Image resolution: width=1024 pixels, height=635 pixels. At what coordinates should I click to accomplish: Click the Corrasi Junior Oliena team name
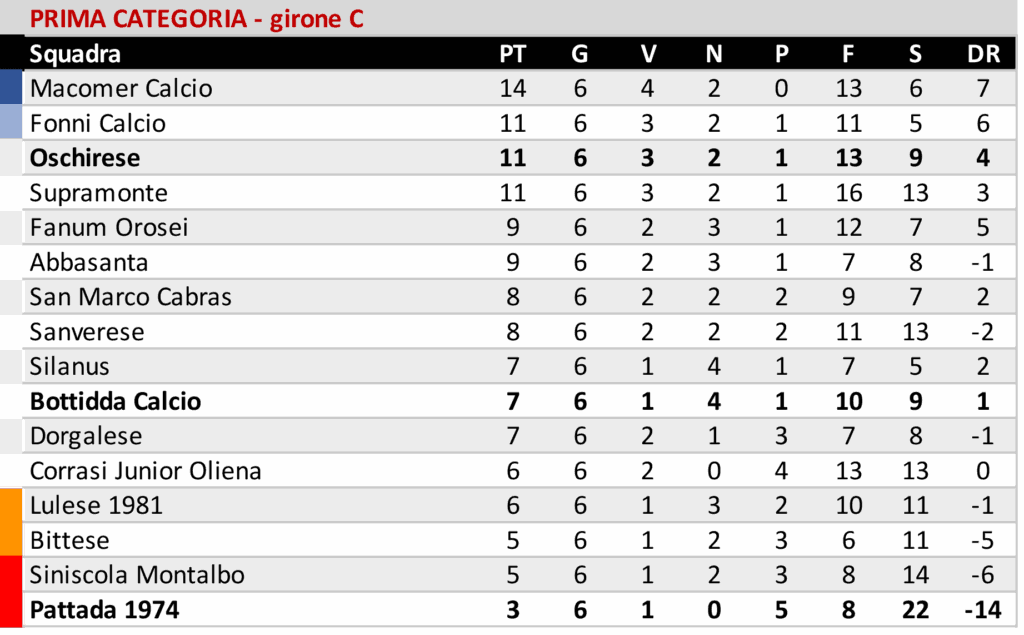pos(145,471)
